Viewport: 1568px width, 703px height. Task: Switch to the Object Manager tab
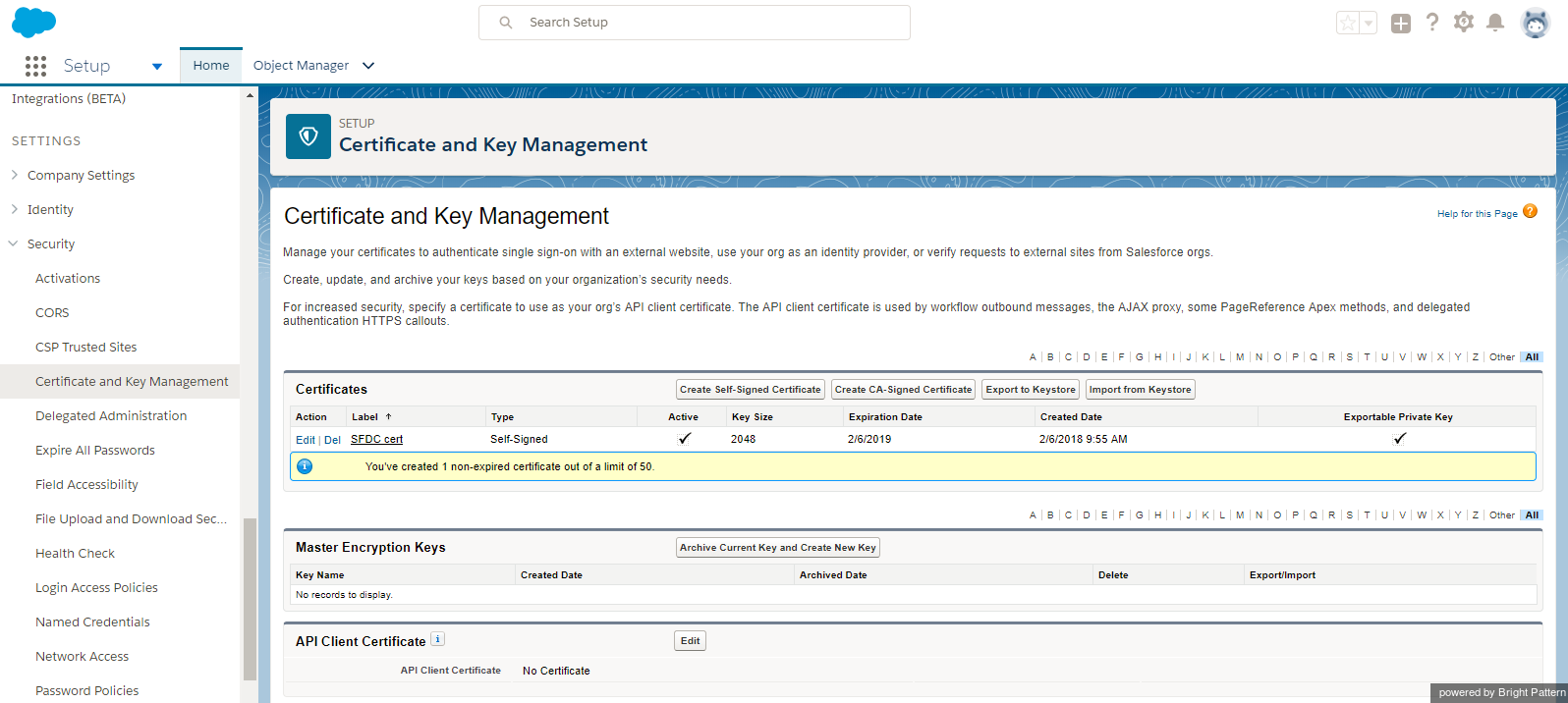(x=301, y=66)
